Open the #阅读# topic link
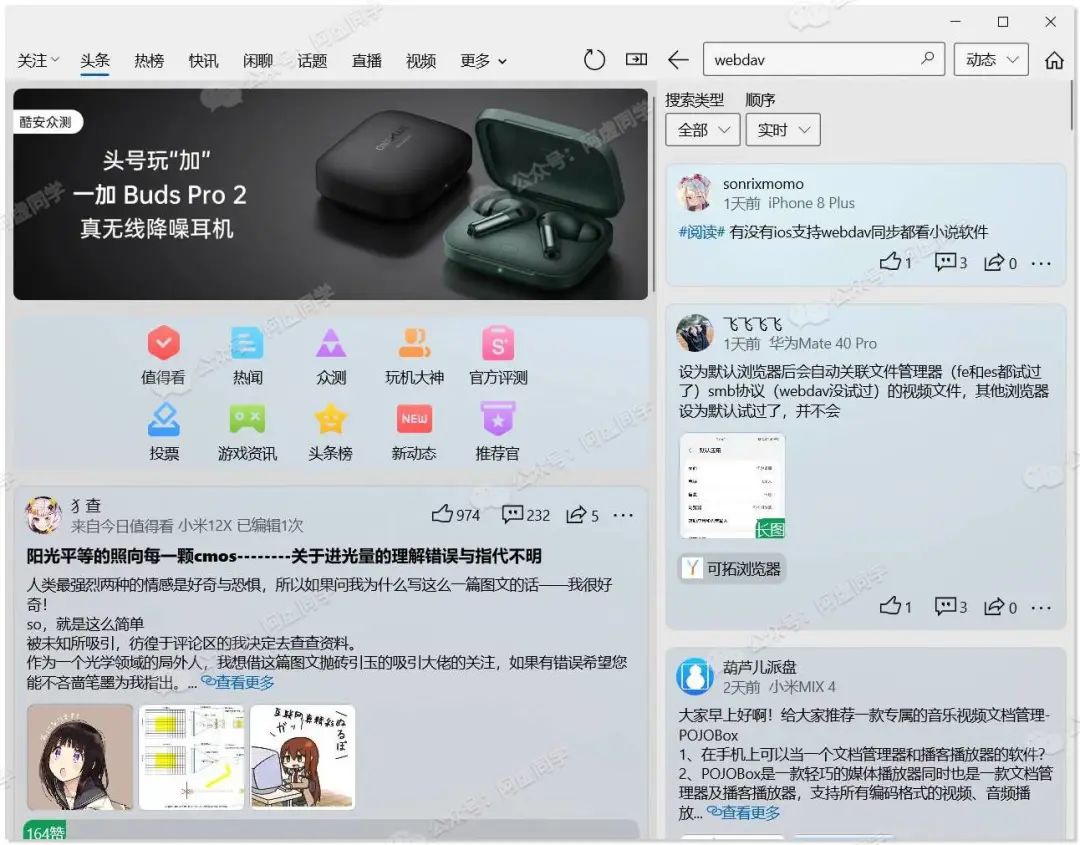The image size is (1080, 845). pos(701,232)
